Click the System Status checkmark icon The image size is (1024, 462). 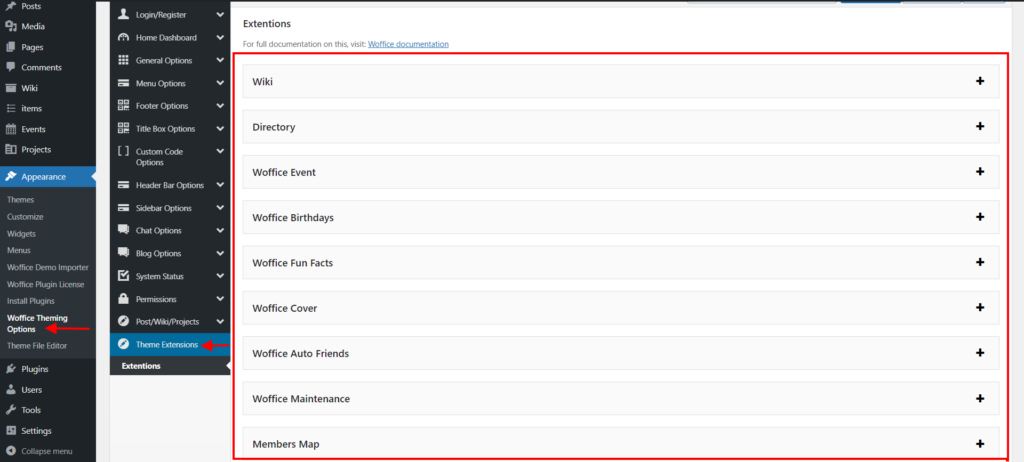click(123, 276)
